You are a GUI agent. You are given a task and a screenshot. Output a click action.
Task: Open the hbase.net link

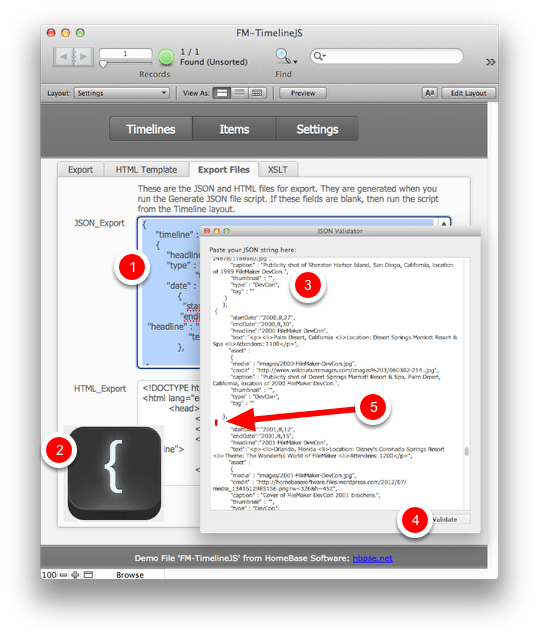pos(373,558)
